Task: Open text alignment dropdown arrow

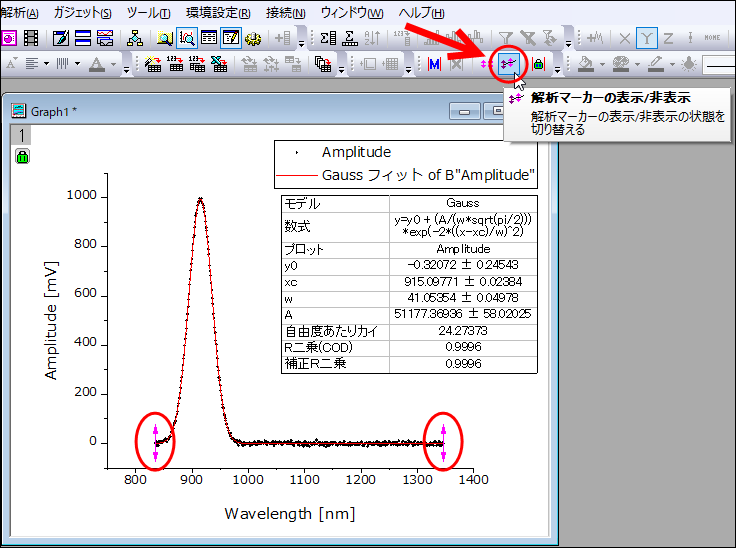Action: (x=46, y=64)
